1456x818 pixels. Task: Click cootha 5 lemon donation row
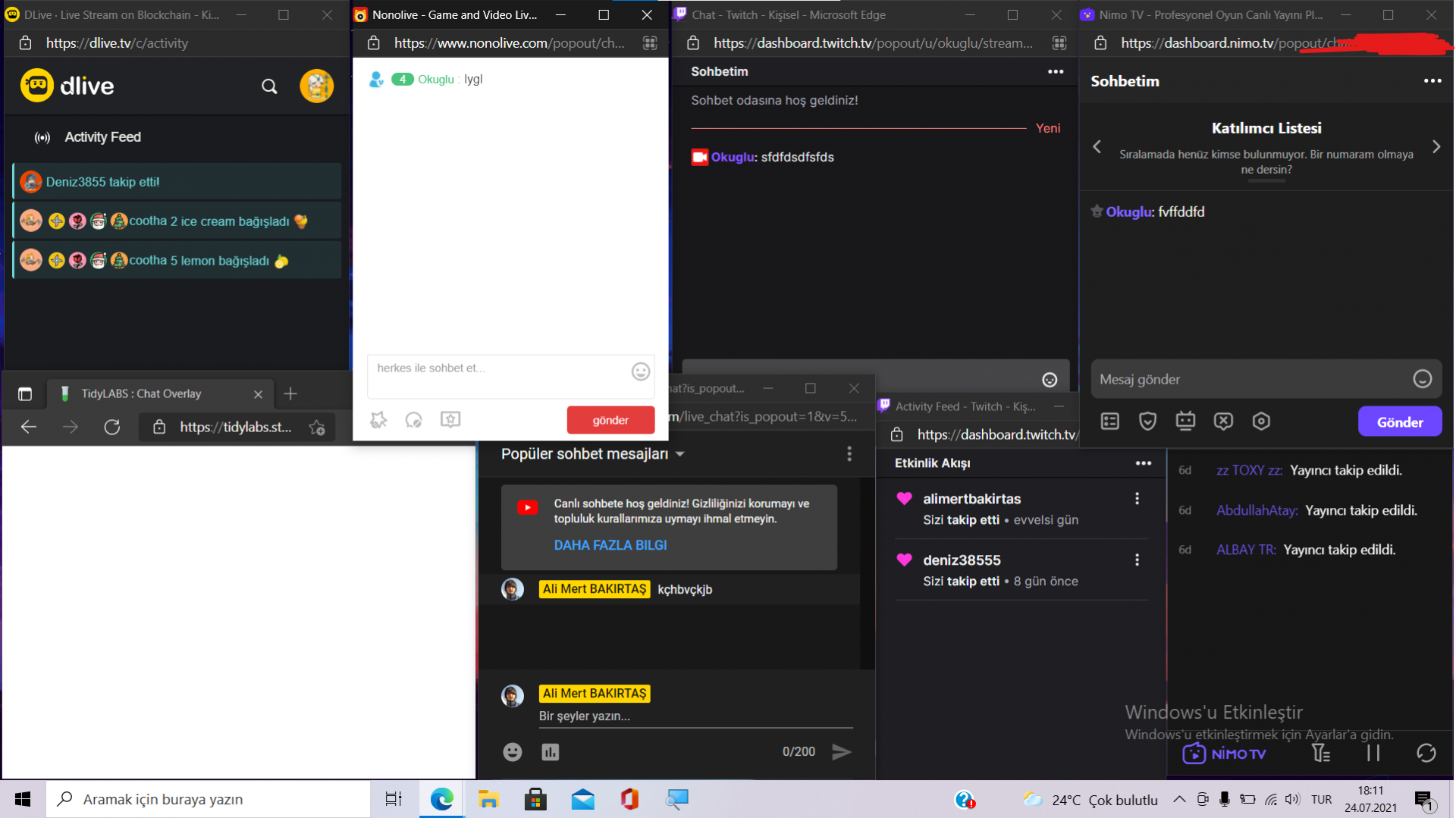[x=177, y=261]
